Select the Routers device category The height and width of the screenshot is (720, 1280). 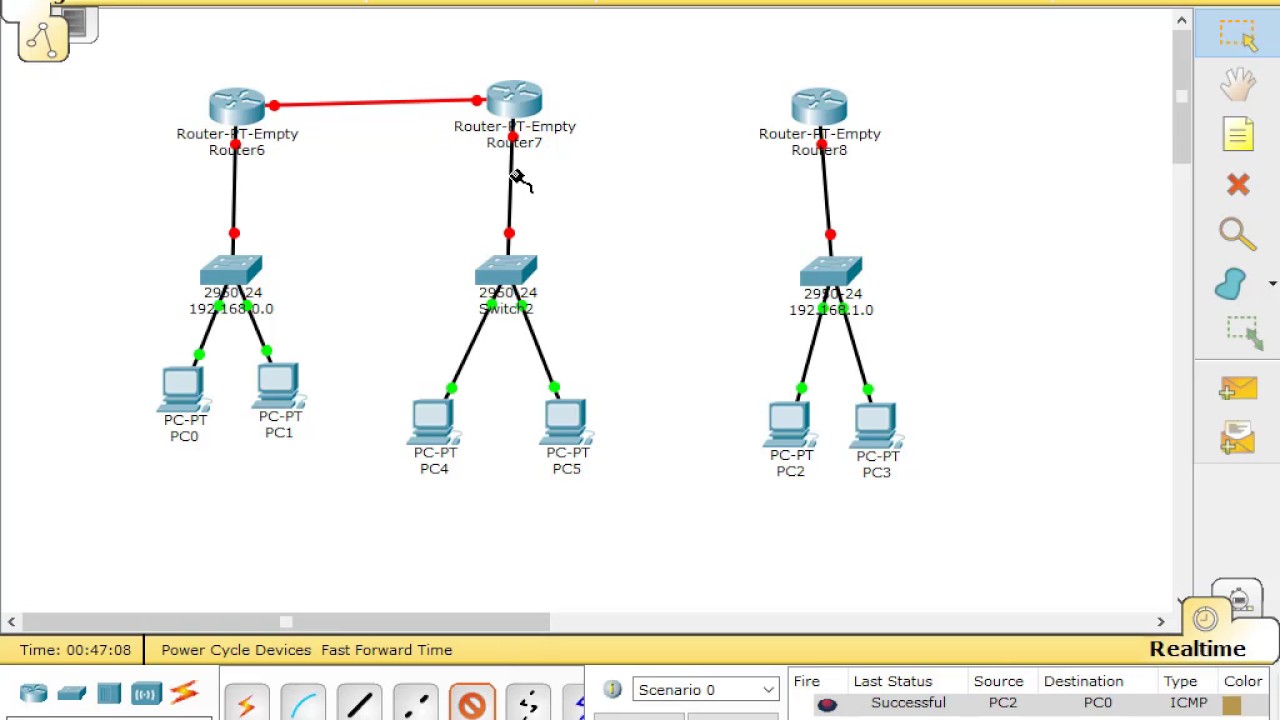34,693
